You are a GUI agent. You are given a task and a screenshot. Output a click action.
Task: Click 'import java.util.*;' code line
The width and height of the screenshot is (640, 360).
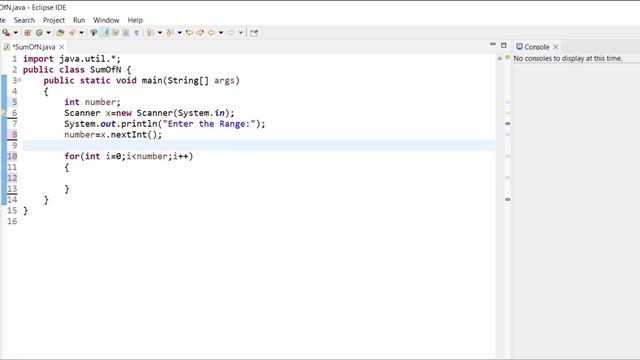tap(72, 59)
